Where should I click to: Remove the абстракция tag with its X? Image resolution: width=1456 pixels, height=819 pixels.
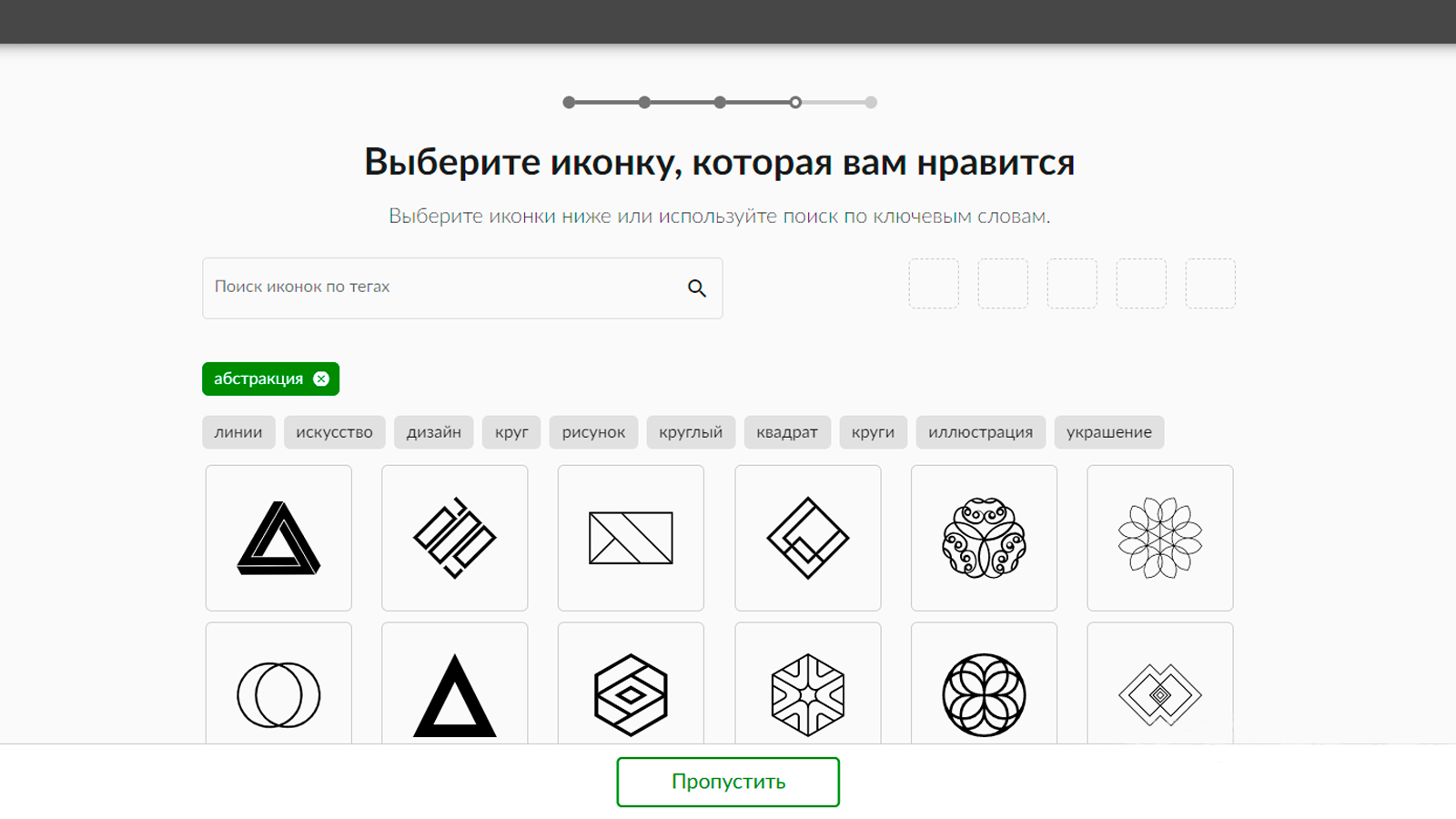pos(321,379)
